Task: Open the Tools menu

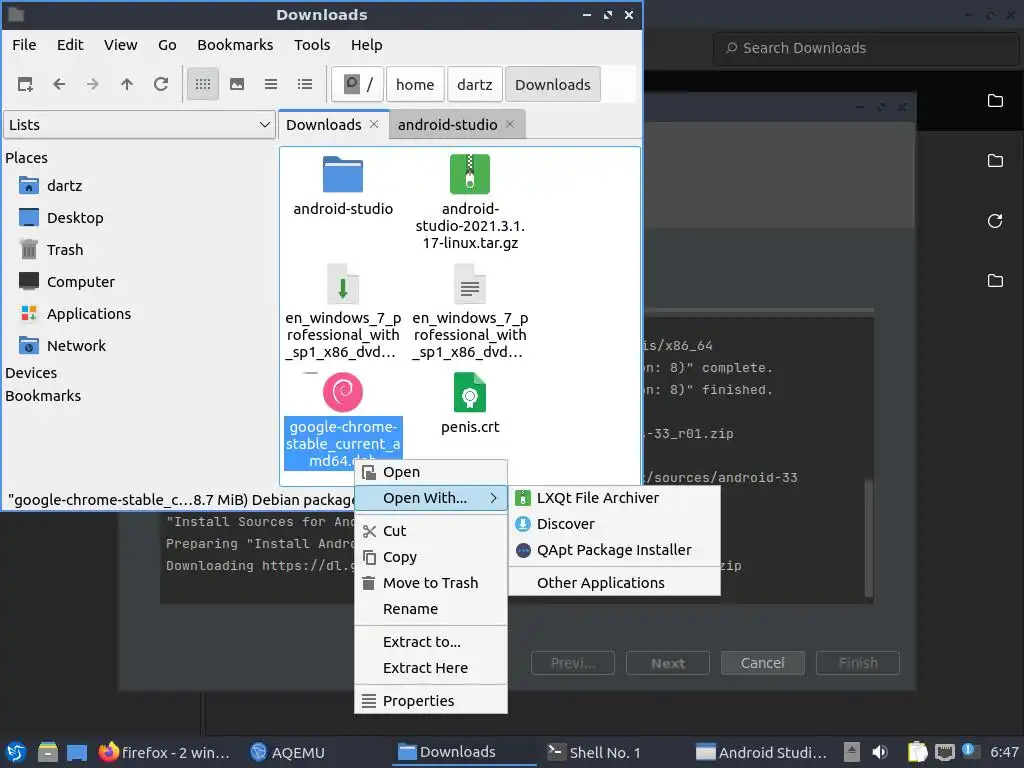Action: 312,45
